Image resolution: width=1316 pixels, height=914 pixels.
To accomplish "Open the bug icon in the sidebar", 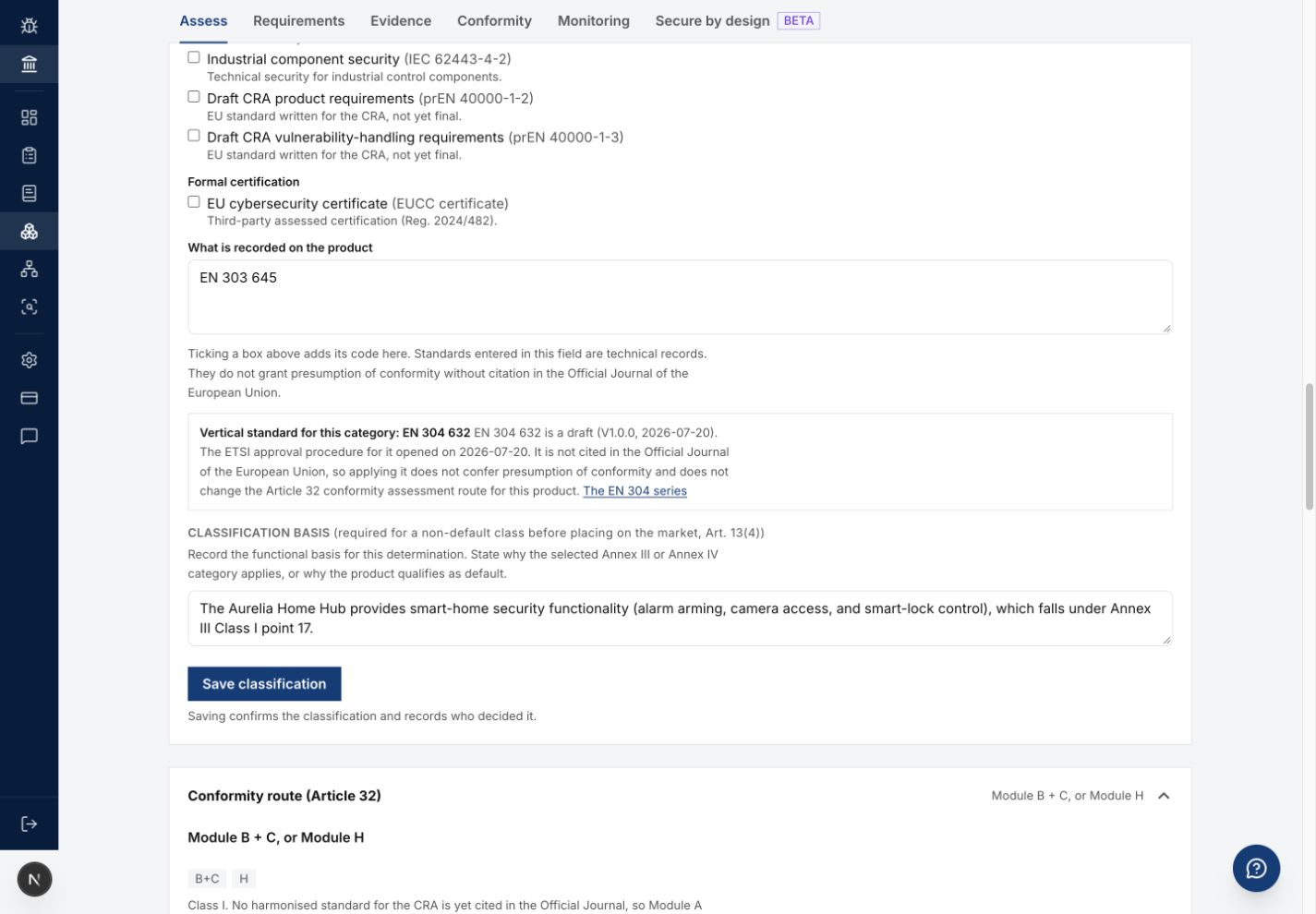I will click(29, 25).
